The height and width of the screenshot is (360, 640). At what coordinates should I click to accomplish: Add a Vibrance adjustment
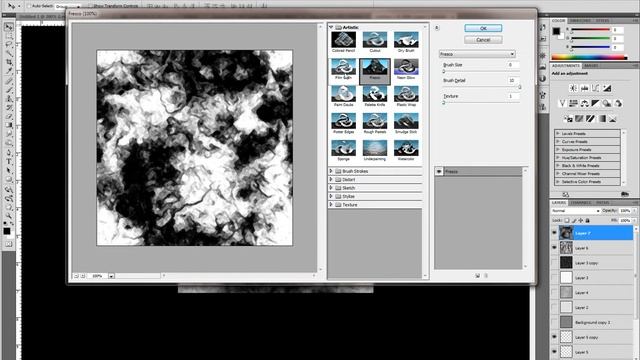coord(562,104)
